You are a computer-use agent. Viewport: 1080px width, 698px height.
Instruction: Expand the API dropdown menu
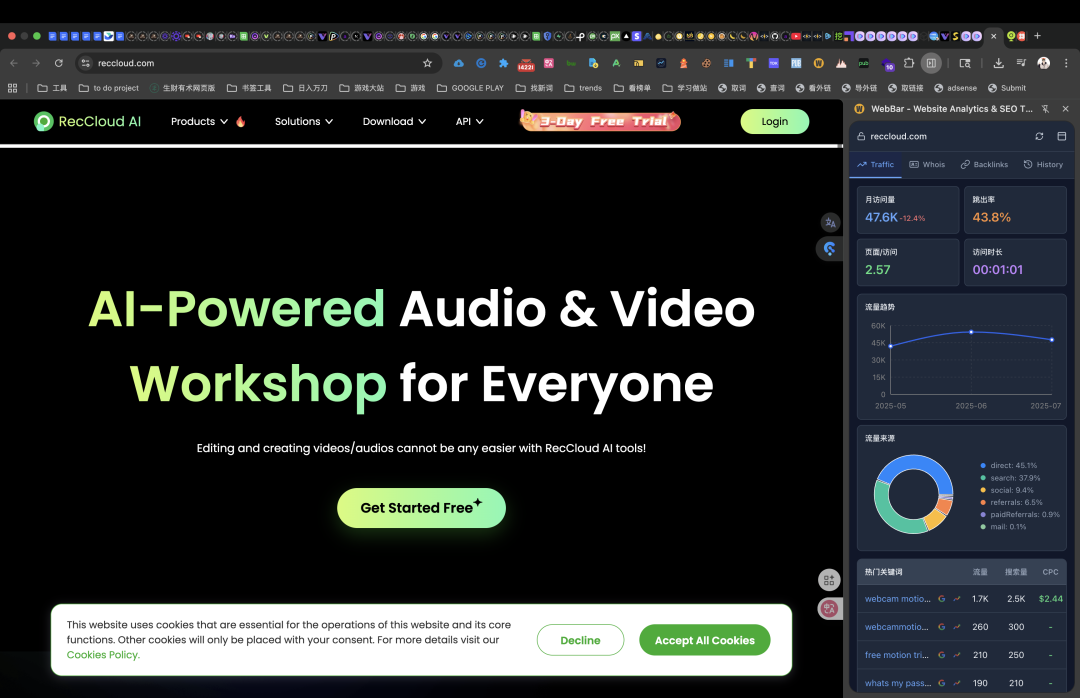pos(470,121)
